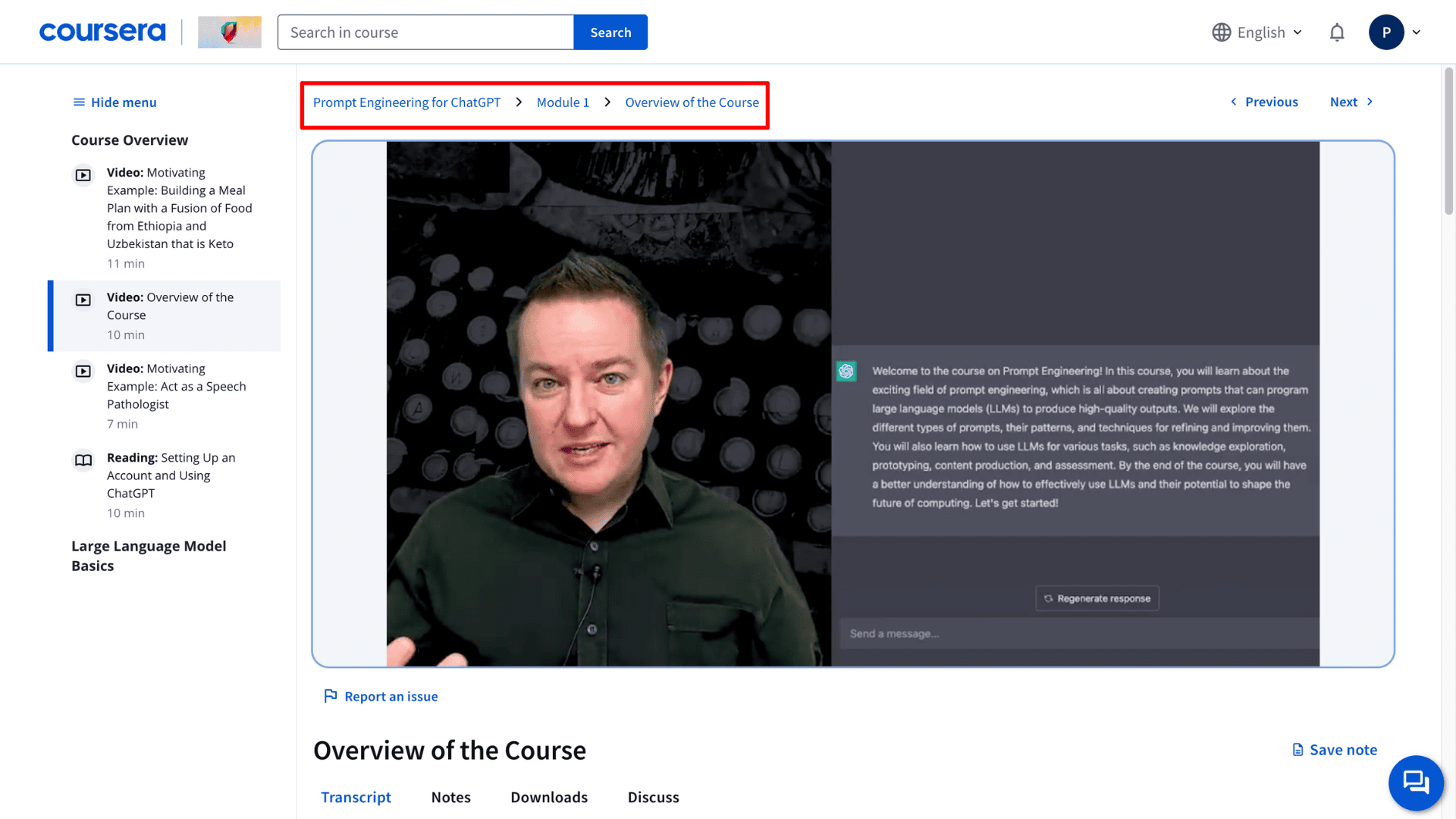Click the notifications bell icon
This screenshot has height=819, width=1456.
[x=1337, y=33]
